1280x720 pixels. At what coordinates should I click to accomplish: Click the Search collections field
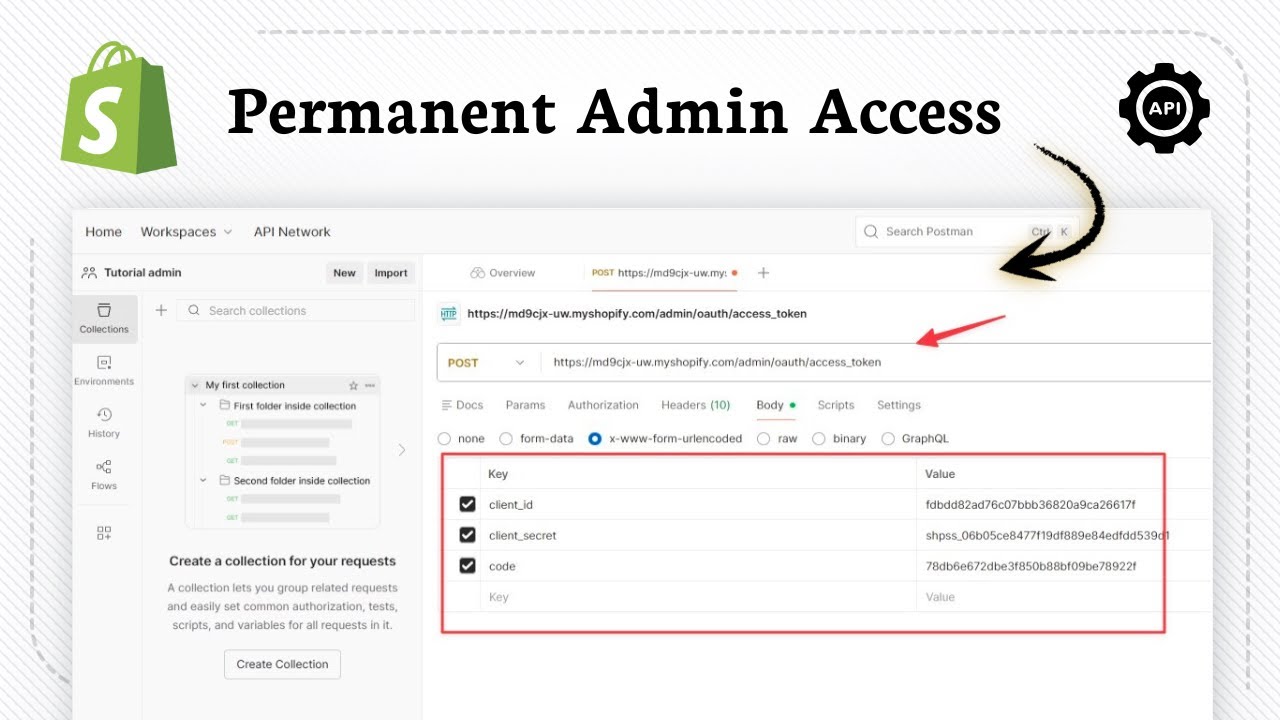[x=296, y=311]
